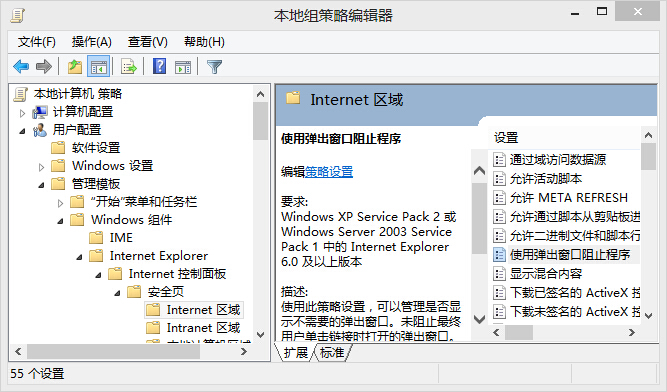Select the 安全页 tree folder
The image size is (667, 392).
(165, 292)
